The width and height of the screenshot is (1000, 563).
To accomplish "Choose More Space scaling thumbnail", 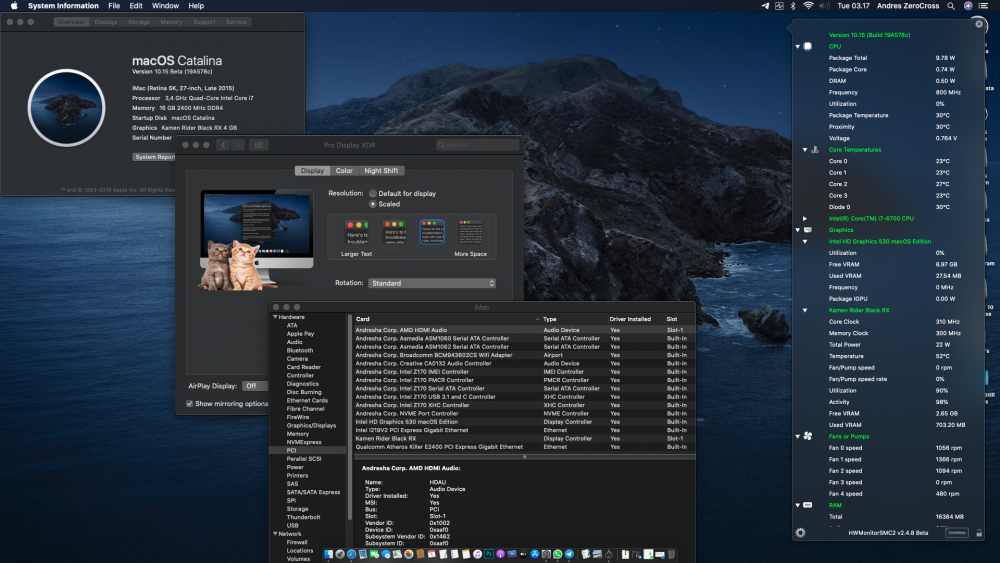I will [x=471, y=232].
